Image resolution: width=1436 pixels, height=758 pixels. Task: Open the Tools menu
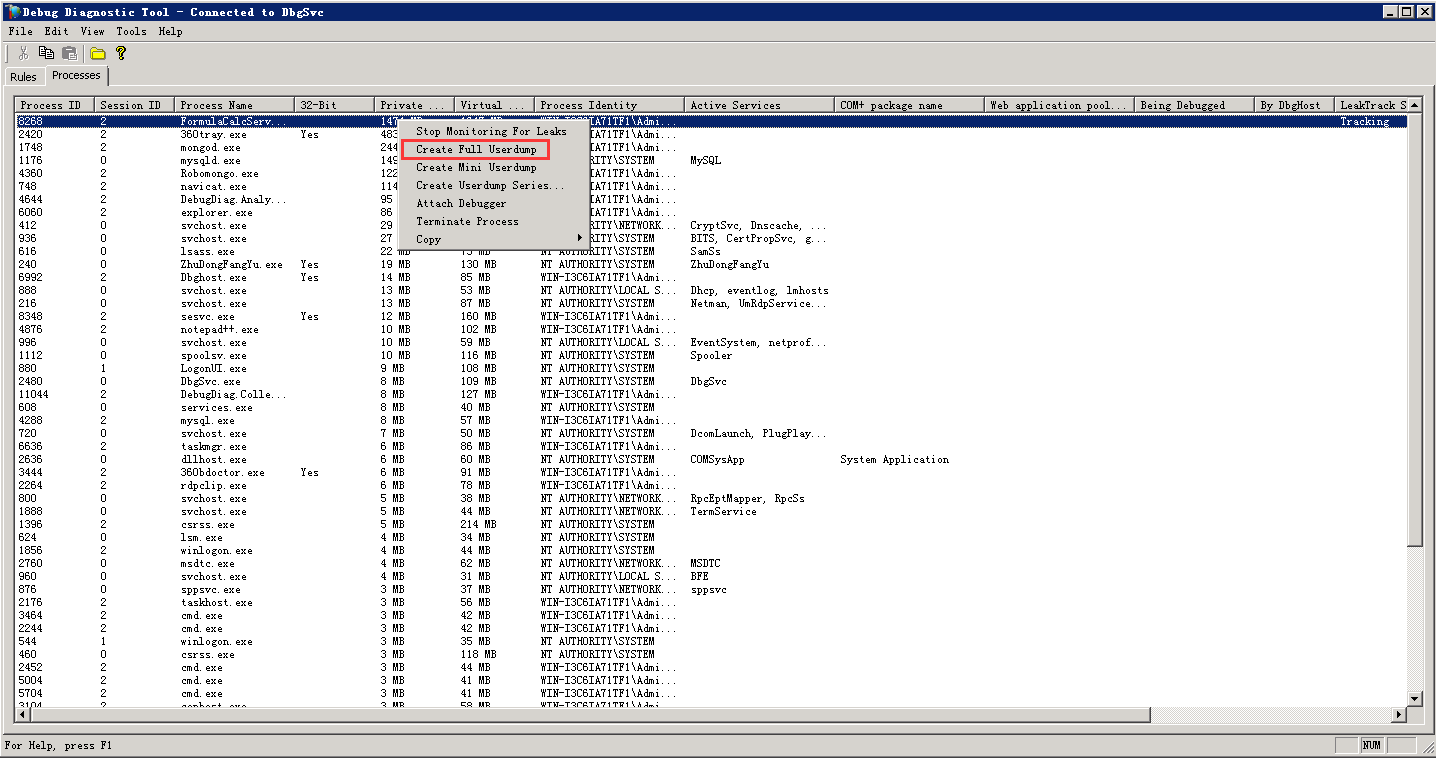pyautogui.click(x=131, y=31)
